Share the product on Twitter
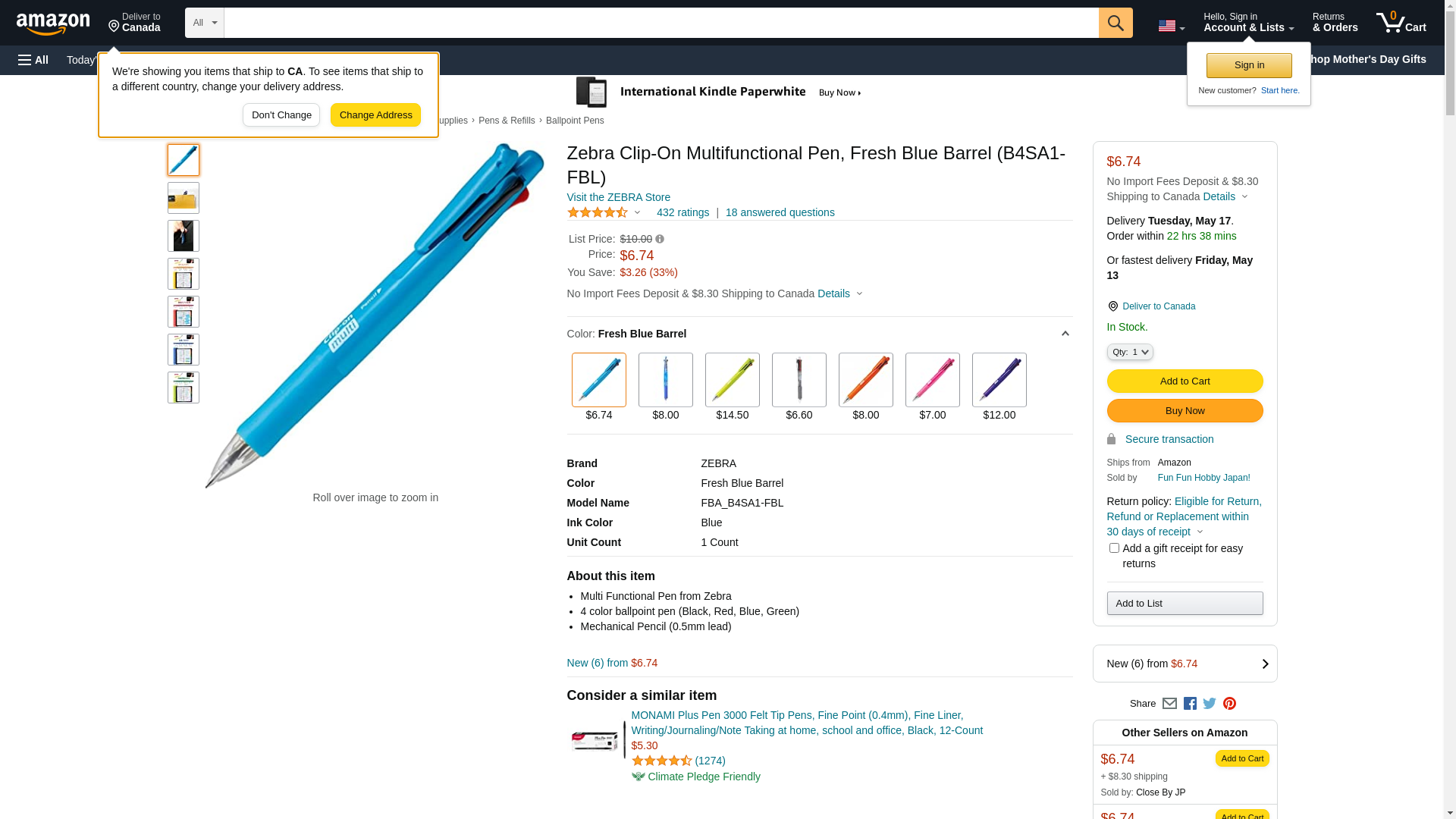 (x=1210, y=704)
